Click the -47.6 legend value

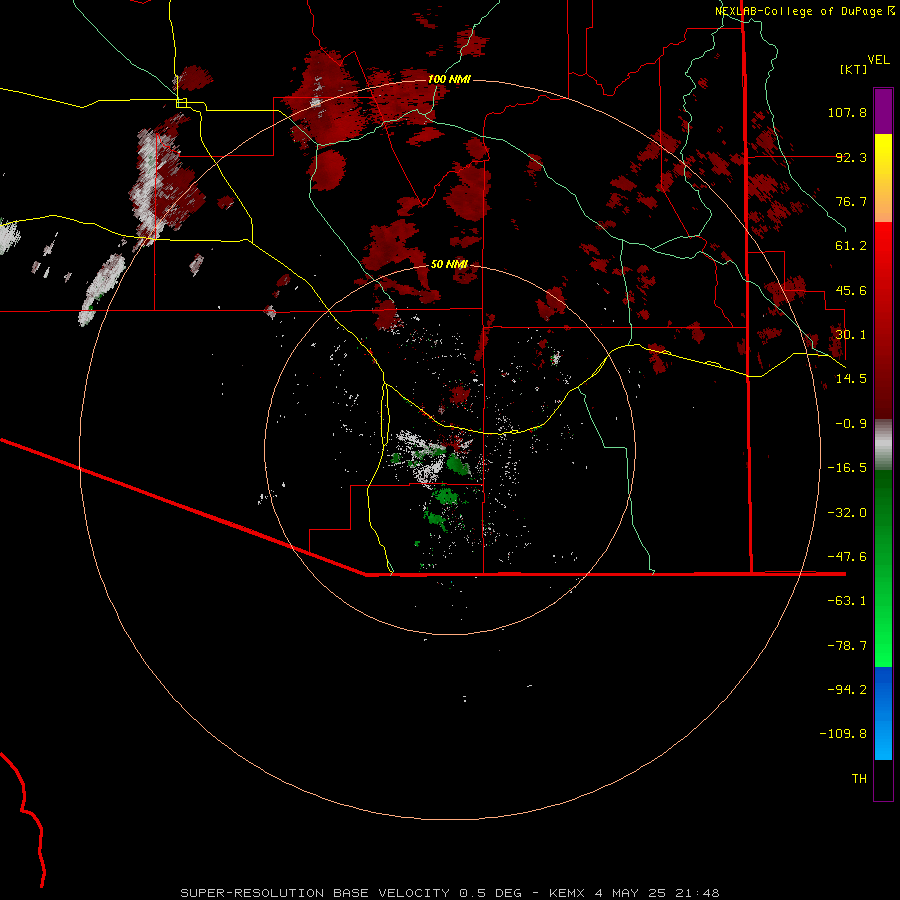[x=847, y=557]
